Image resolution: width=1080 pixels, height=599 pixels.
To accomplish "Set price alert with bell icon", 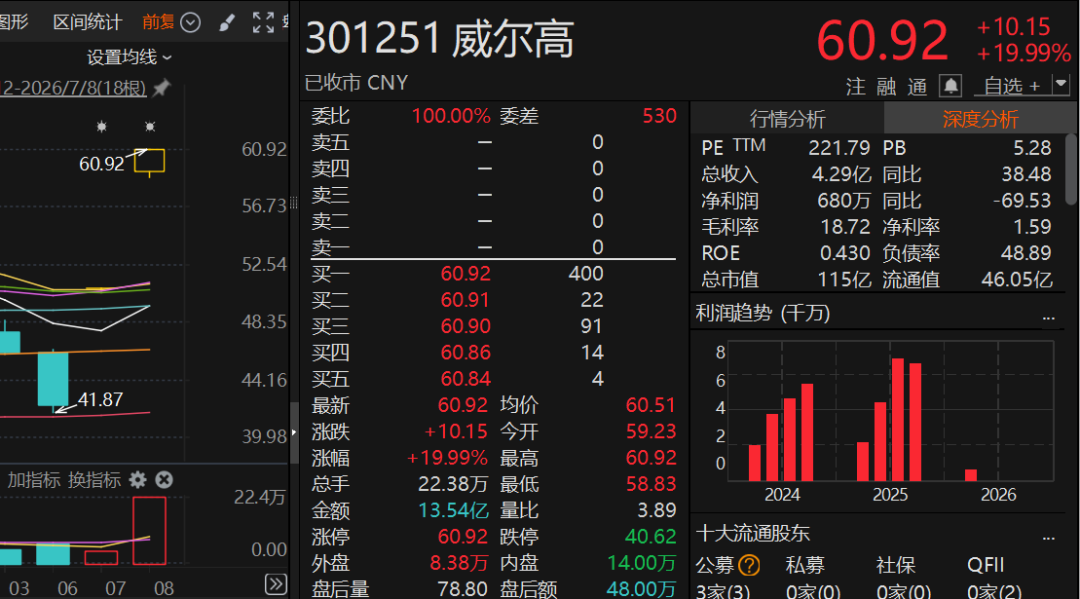I will (x=951, y=86).
